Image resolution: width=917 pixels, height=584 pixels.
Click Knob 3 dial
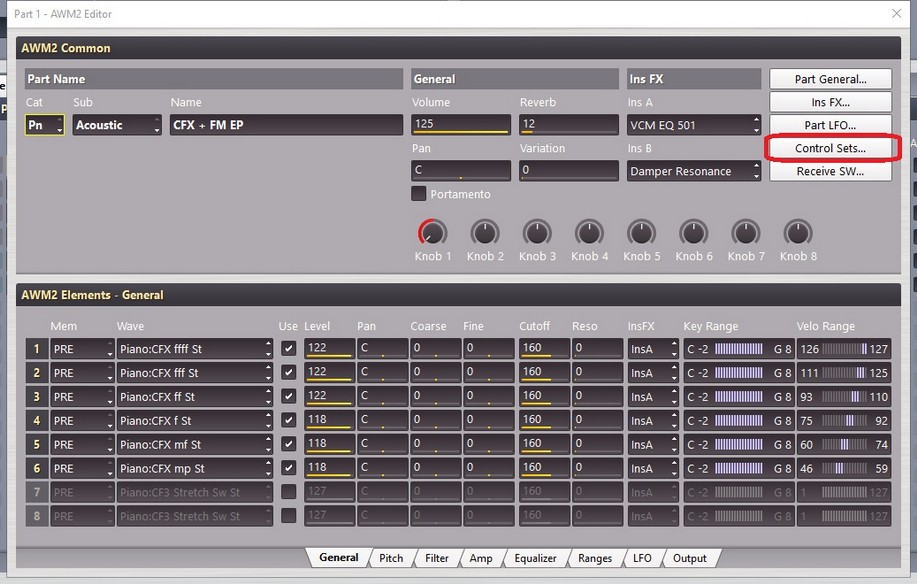[x=537, y=233]
